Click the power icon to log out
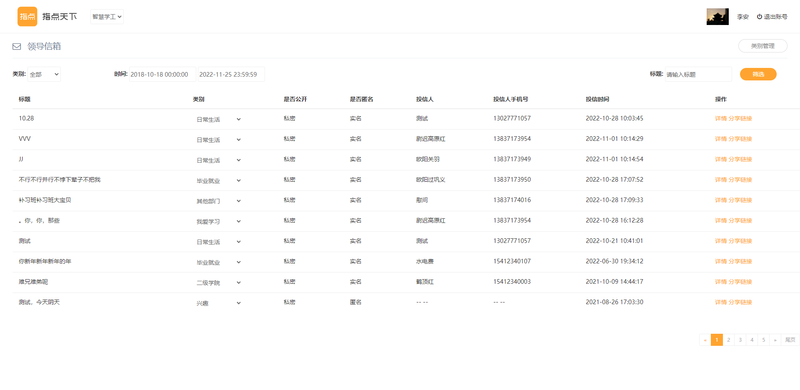 click(x=759, y=17)
